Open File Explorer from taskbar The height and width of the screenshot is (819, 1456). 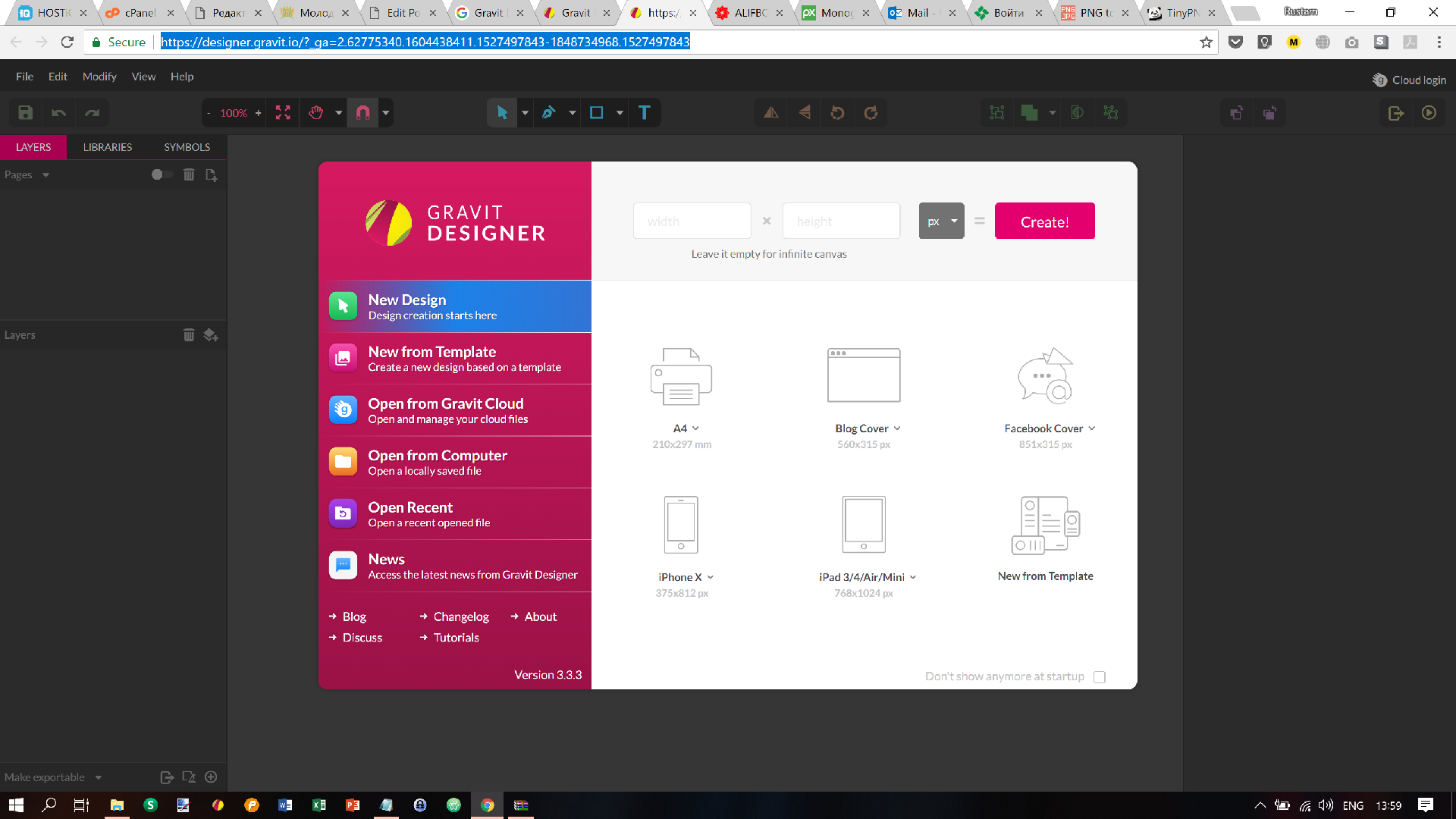[117, 805]
